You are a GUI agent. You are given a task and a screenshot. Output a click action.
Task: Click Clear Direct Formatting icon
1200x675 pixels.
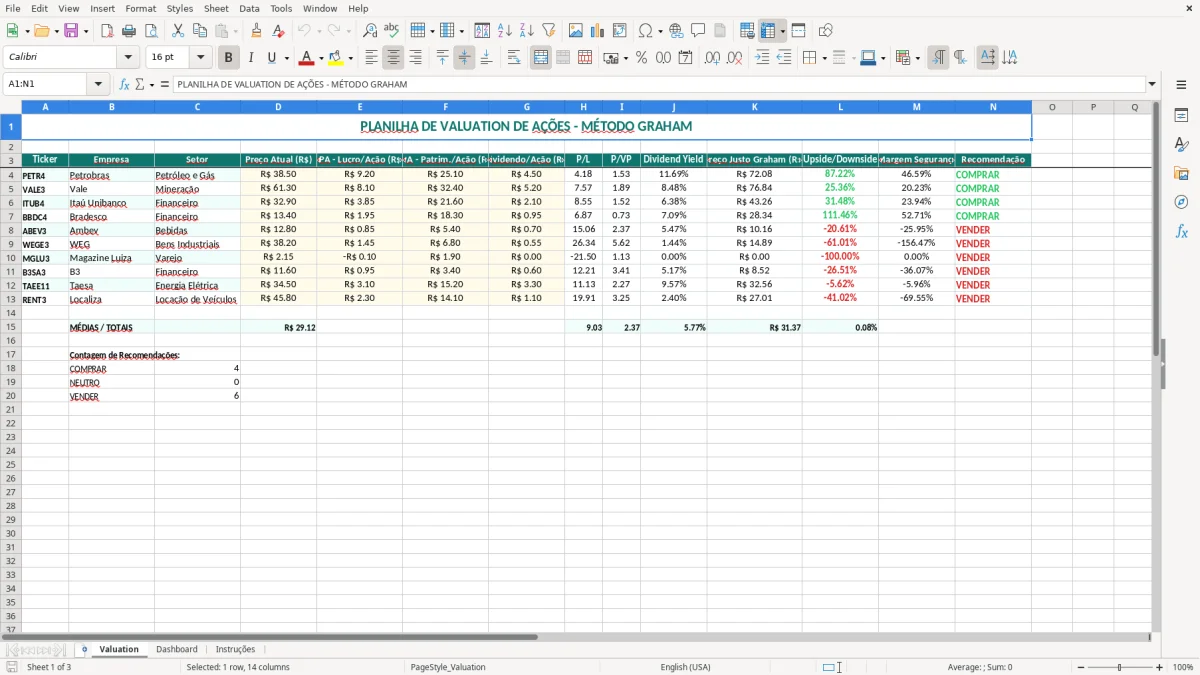pos(279,31)
